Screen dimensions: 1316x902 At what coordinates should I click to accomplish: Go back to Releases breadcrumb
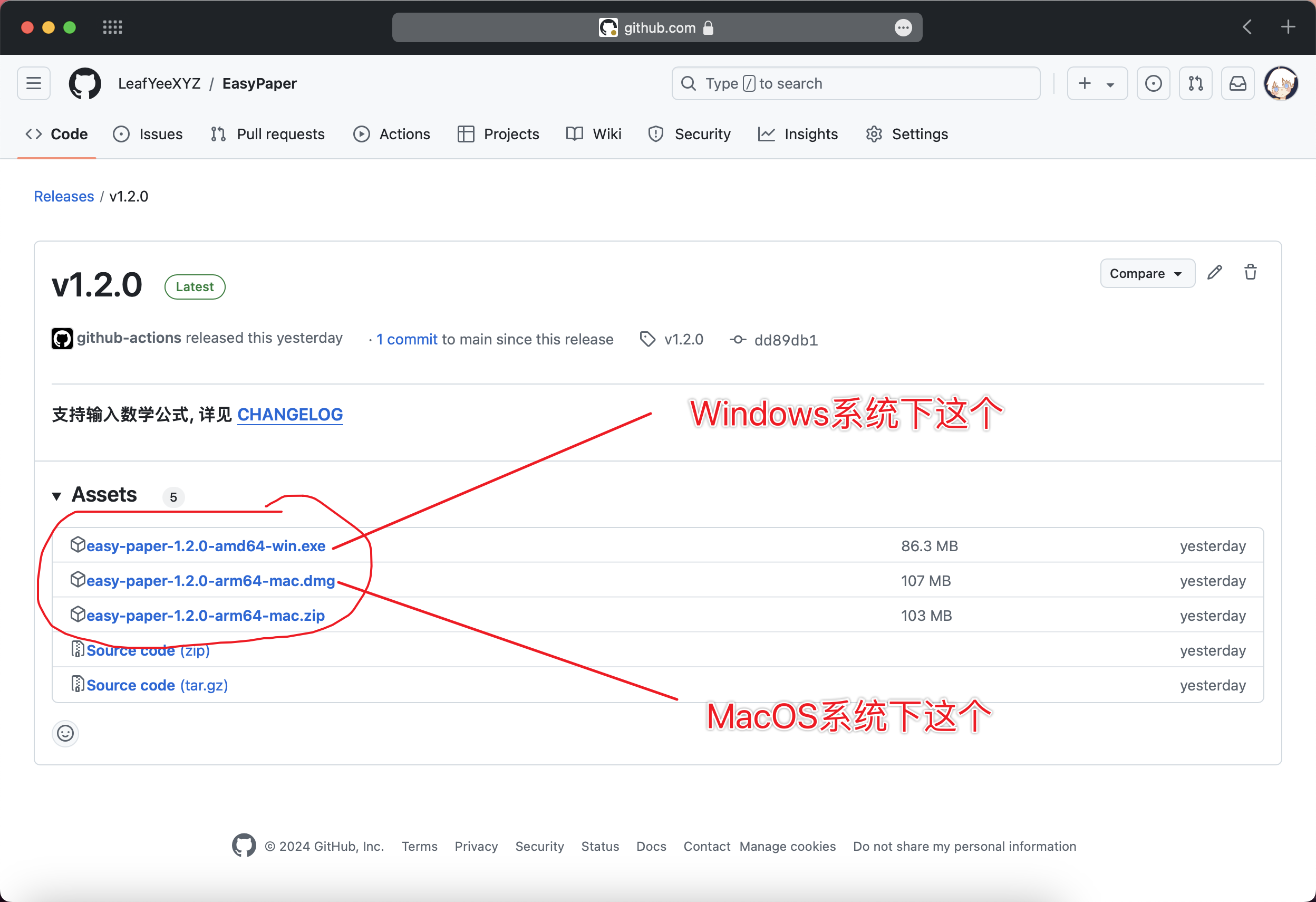64,196
